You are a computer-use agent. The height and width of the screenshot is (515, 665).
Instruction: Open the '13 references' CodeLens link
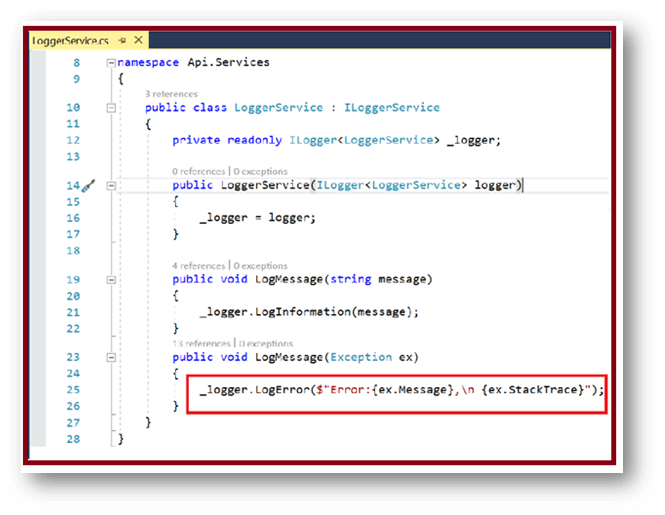[x=201, y=343]
